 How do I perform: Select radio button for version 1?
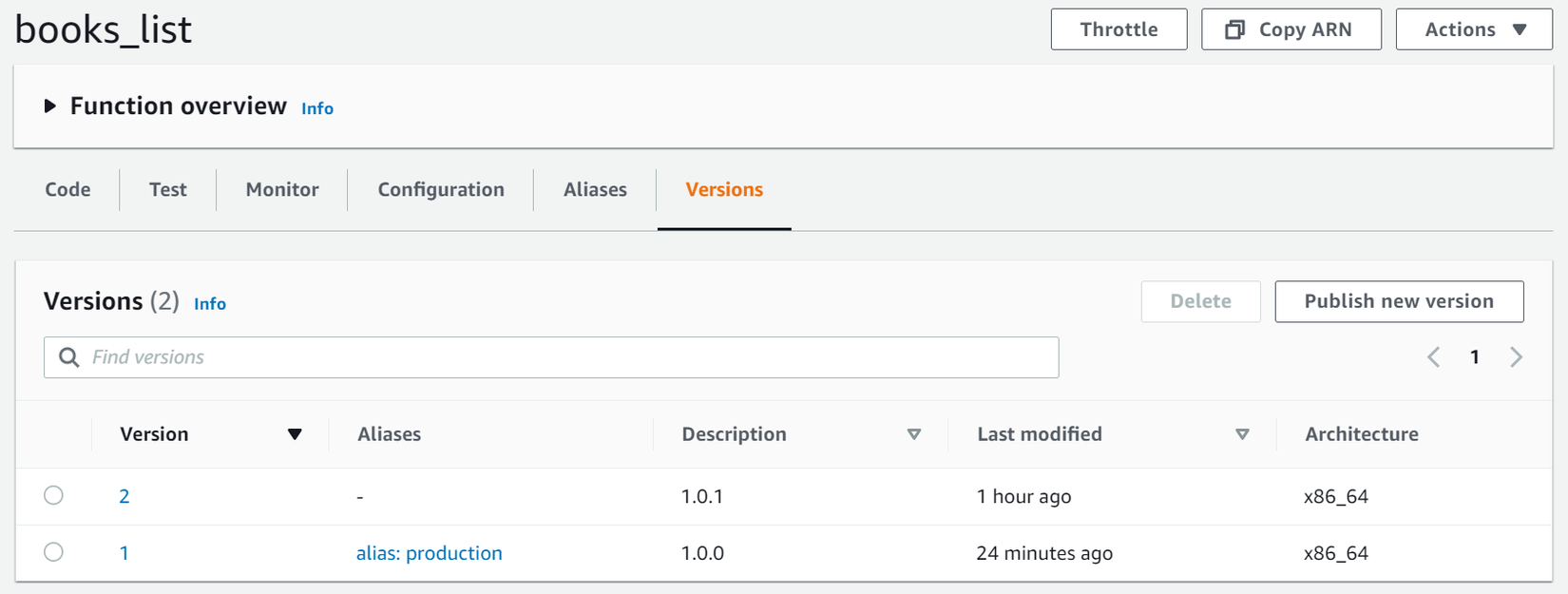point(54,552)
